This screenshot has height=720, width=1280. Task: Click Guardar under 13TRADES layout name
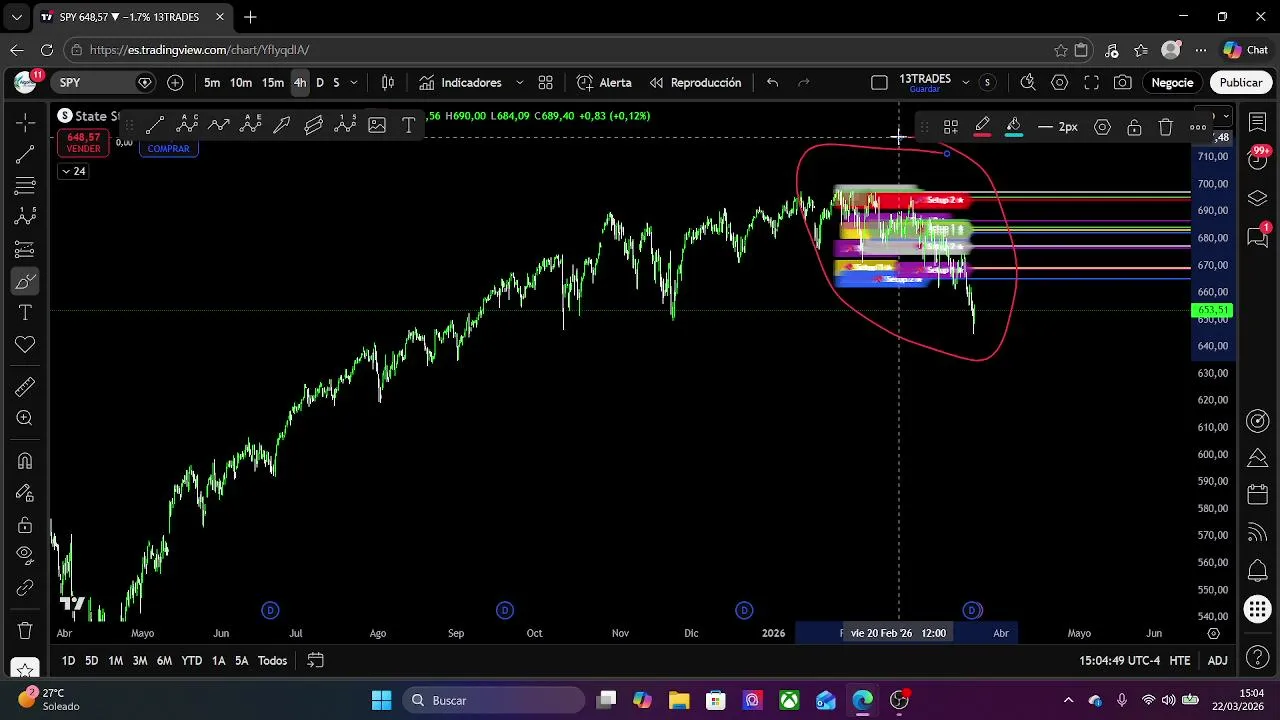click(924, 90)
